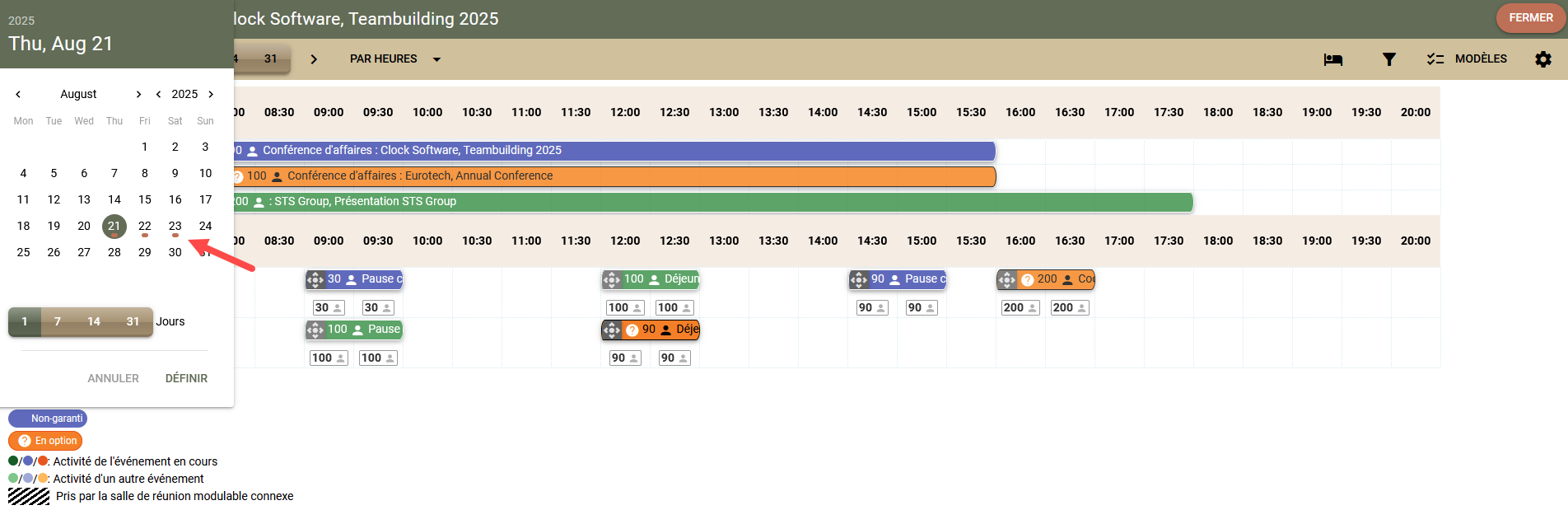The height and width of the screenshot is (510, 1568).
Task: Open the blue 30 Pause activity block
Action: [x=354, y=280]
